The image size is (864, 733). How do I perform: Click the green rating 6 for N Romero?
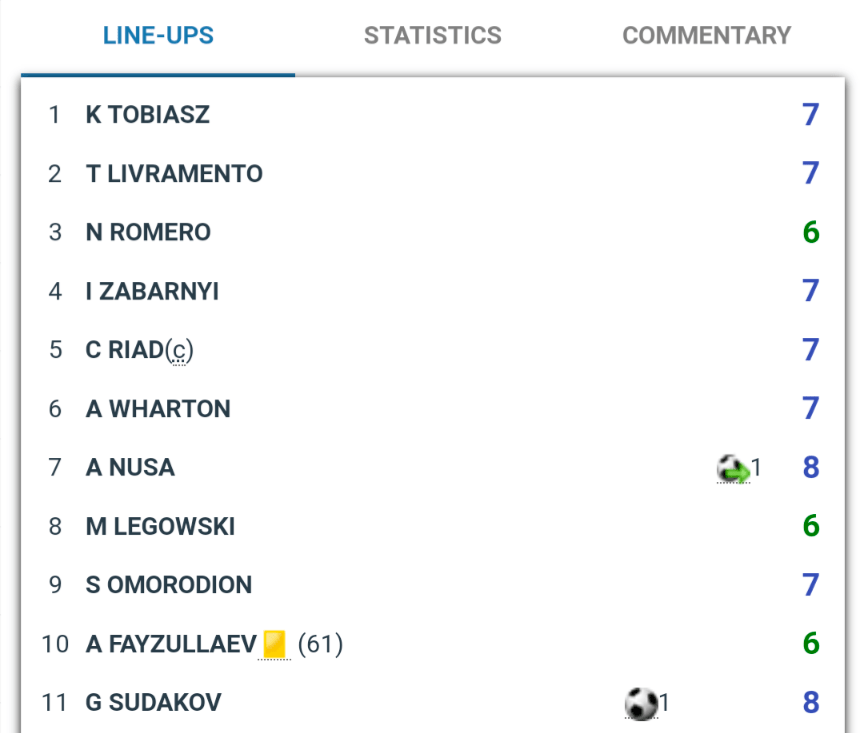tap(810, 233)
